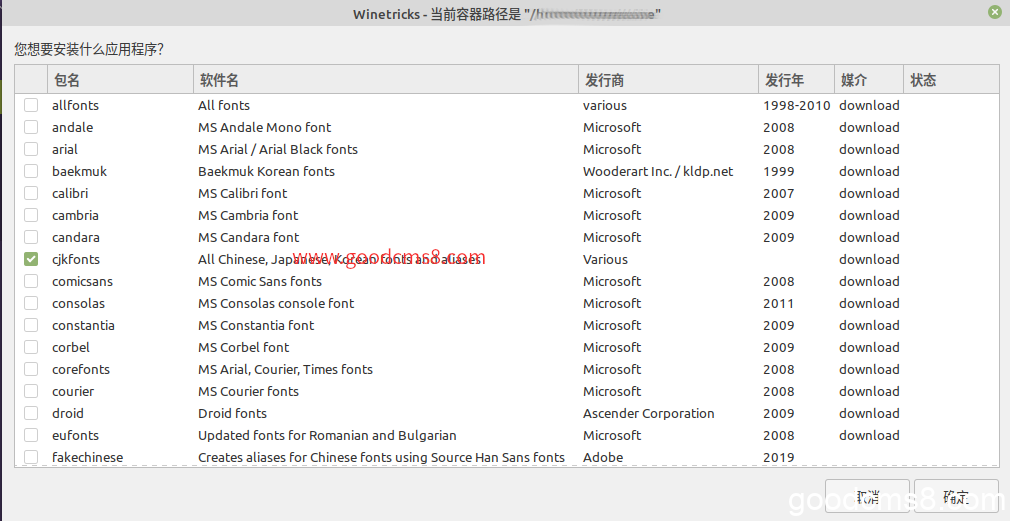Screen dimensions: 1010x521
Task: Click 'Various' publisher in cjkfonts row
Action: 605,259
